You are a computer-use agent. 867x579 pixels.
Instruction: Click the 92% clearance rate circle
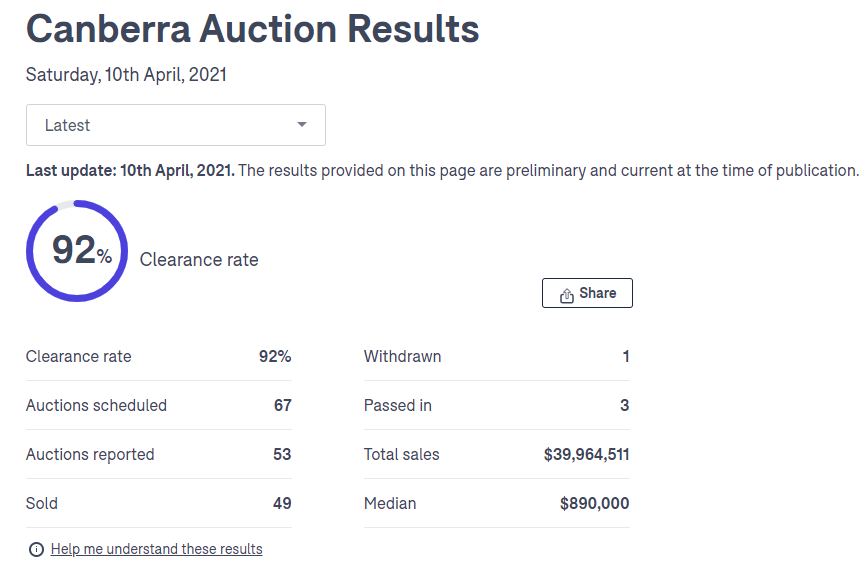(77, 251)
